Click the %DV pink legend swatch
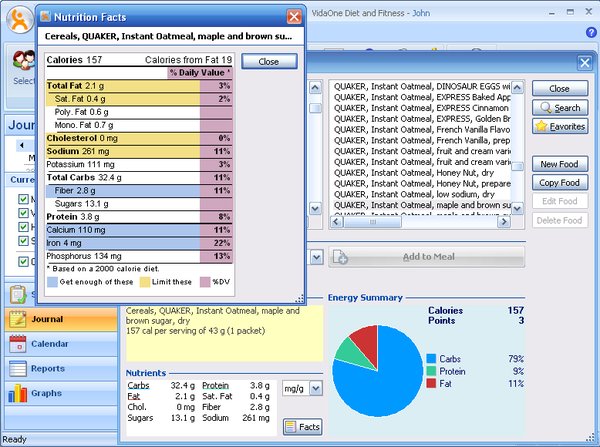The height and width of the screenshot is (447, 600). 205,282
